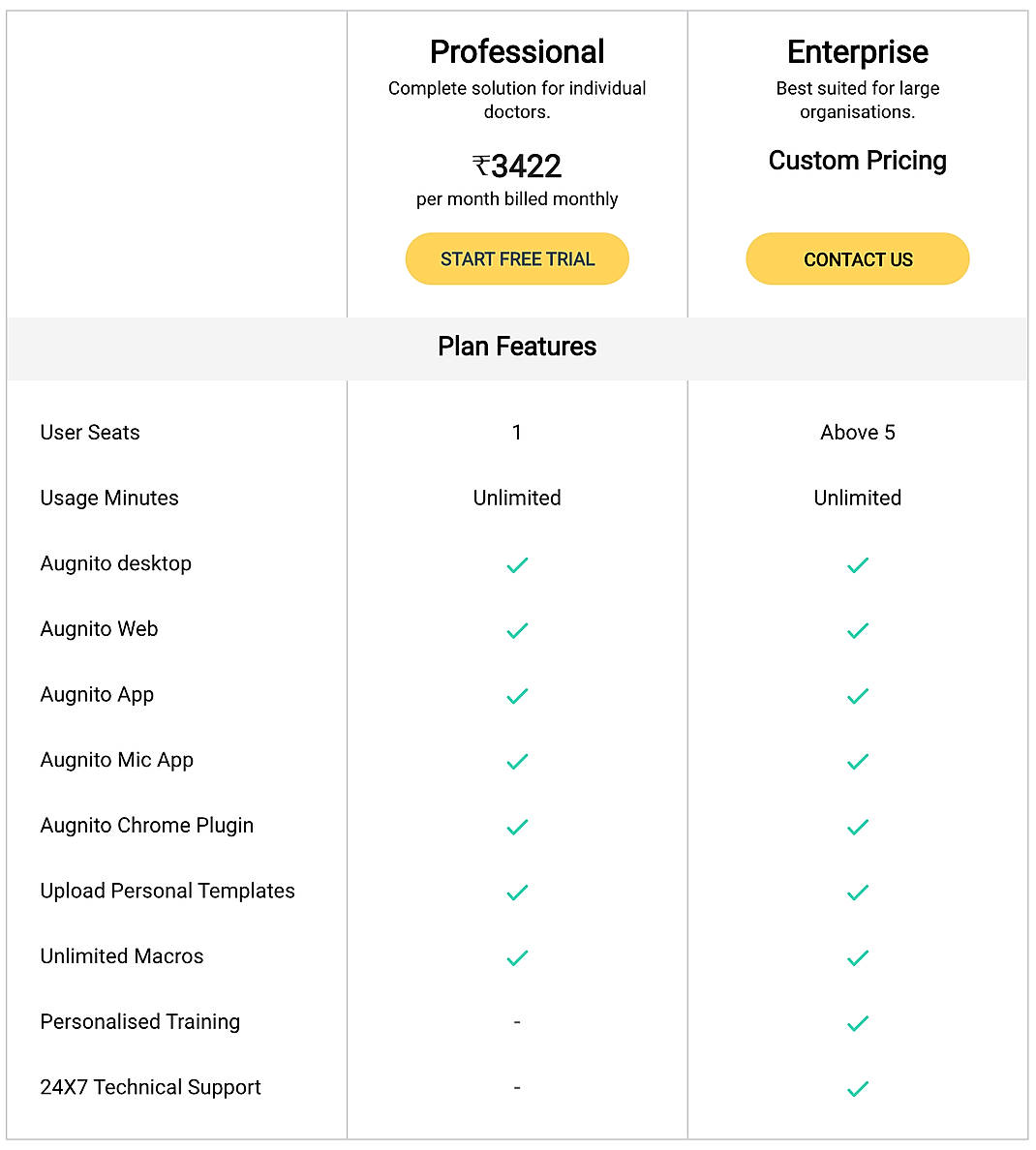Click the Professional Augnito App checkmark

coord(516,696)
